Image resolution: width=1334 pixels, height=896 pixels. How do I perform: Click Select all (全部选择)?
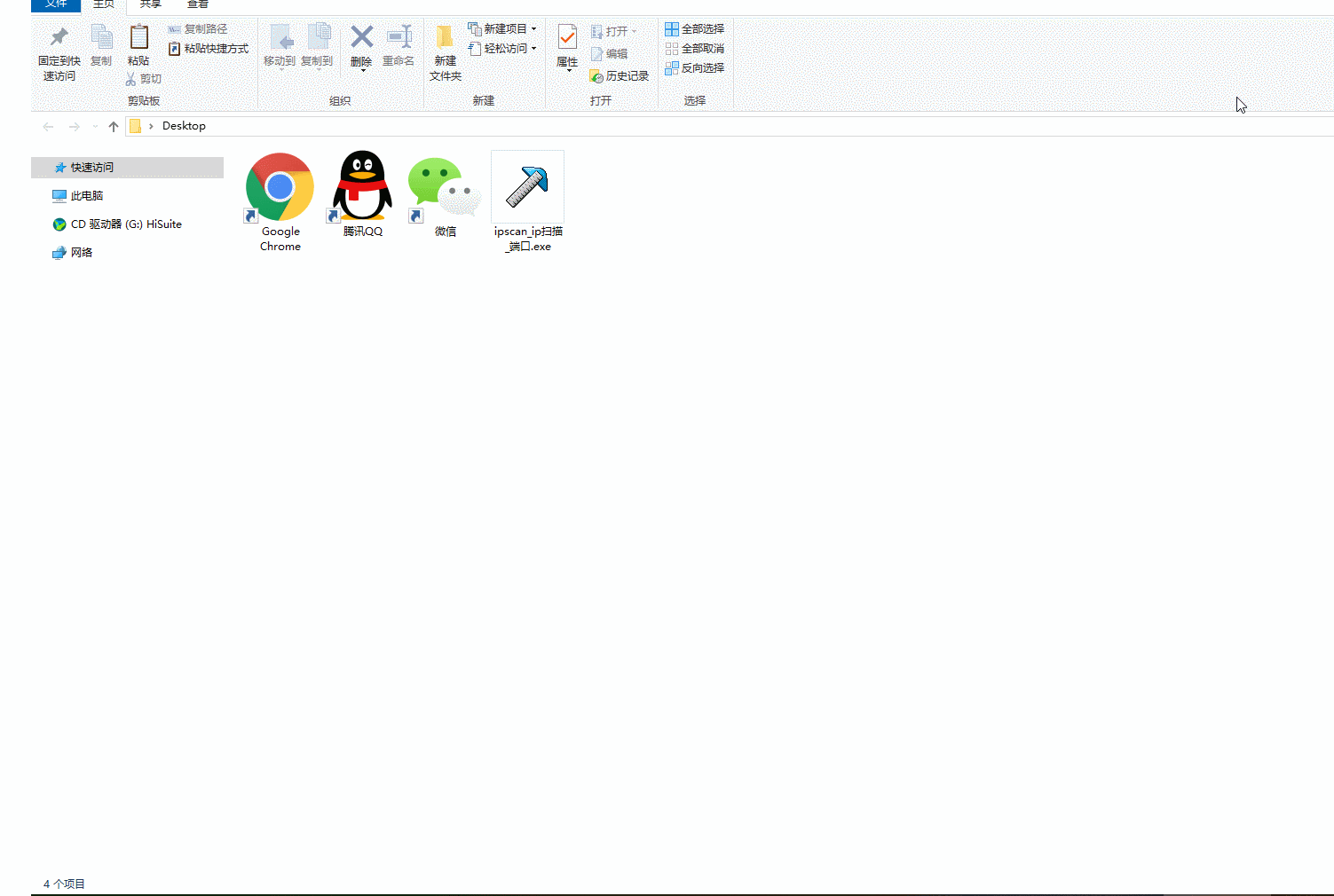(695, 29)
